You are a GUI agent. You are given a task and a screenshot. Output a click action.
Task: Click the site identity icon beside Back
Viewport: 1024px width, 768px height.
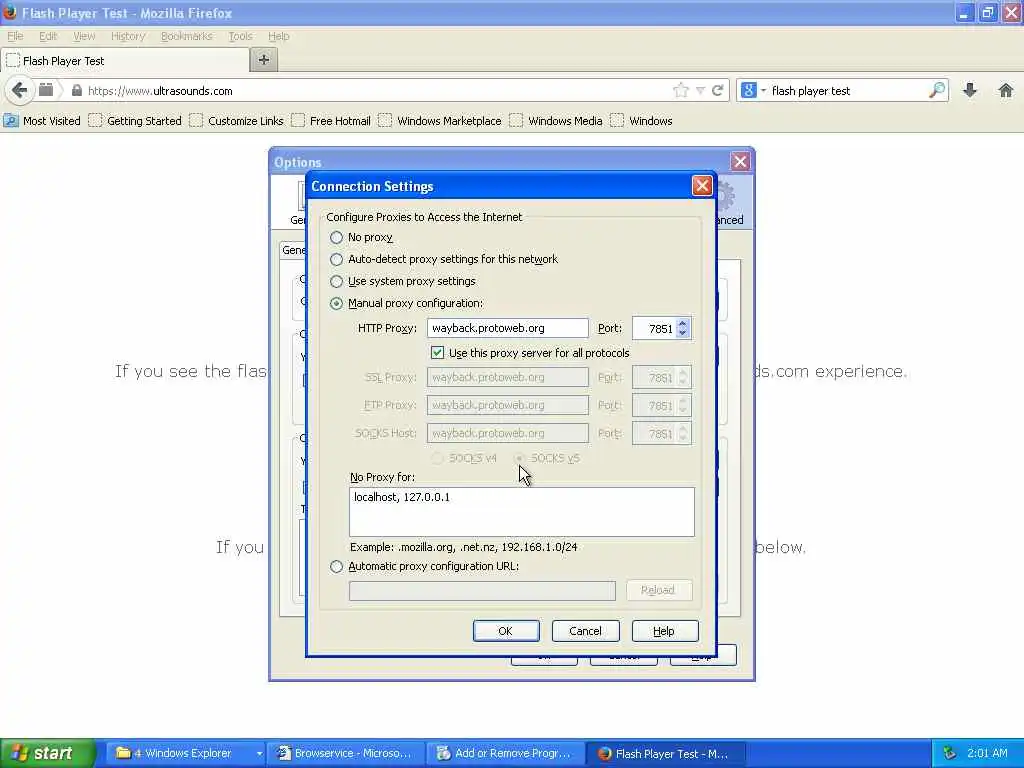[x=46, y=90]
